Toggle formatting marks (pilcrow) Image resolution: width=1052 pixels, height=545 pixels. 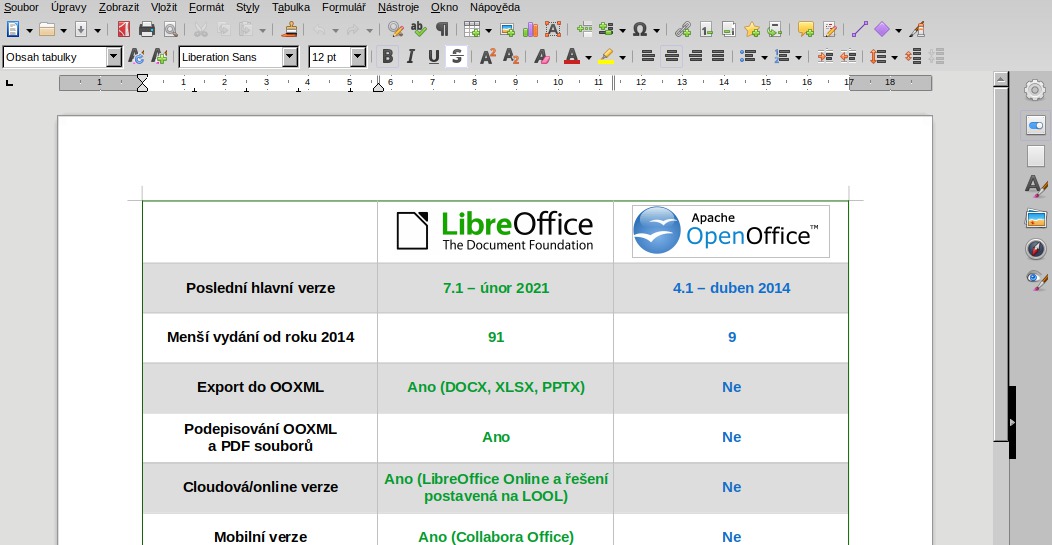coord(441,30)
